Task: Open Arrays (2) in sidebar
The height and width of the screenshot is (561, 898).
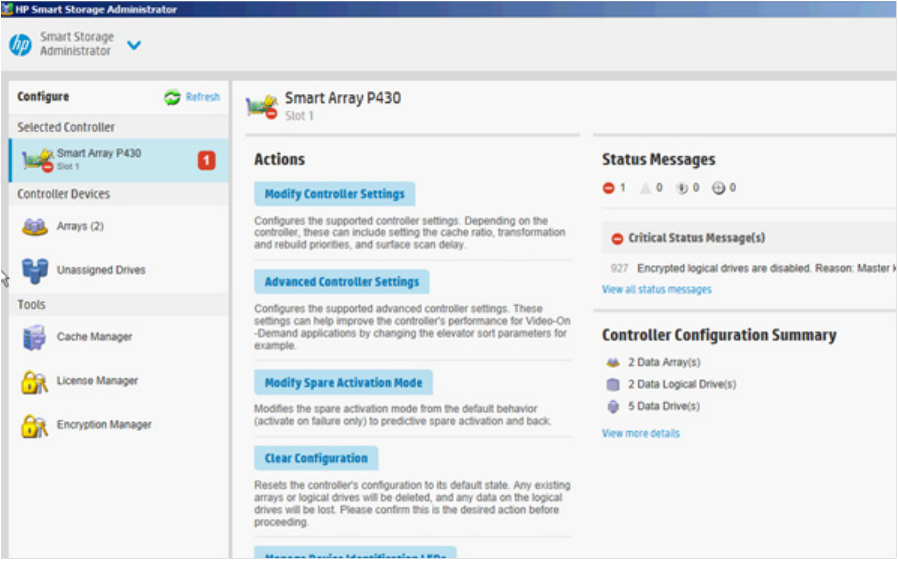Action: click(80, 226)
